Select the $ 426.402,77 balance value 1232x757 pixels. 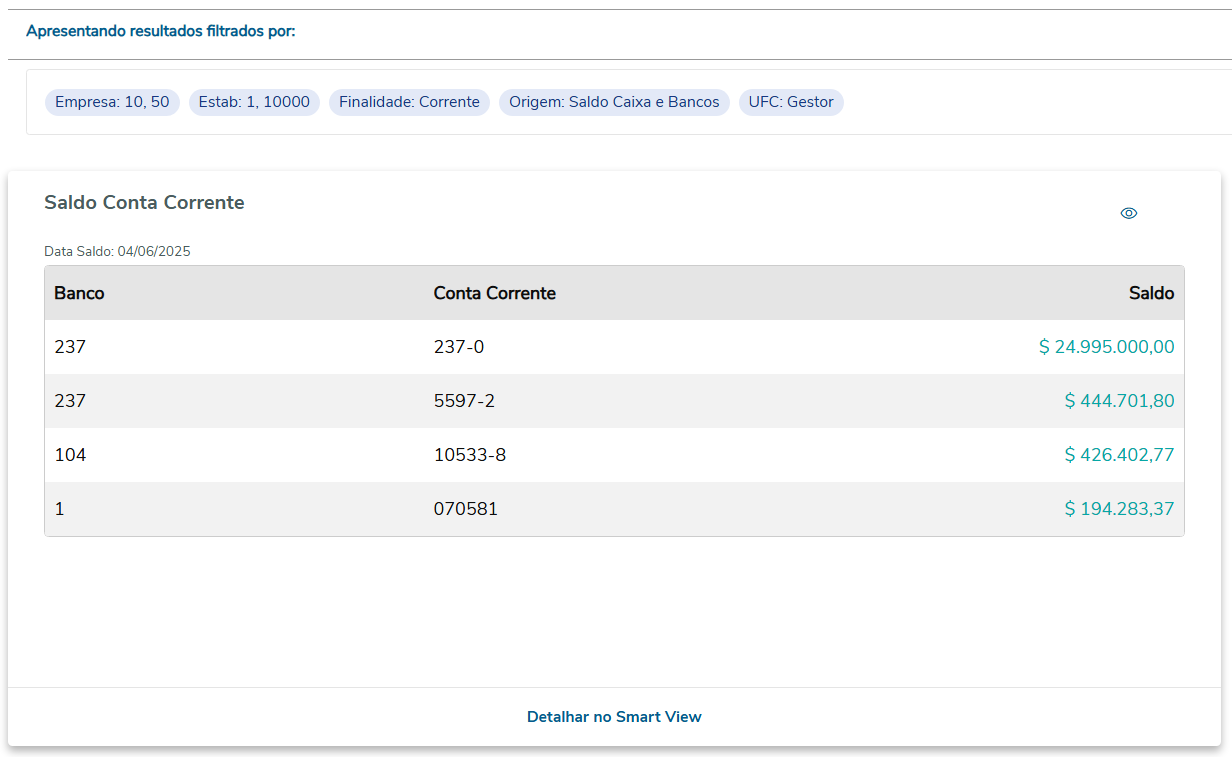1119,455
